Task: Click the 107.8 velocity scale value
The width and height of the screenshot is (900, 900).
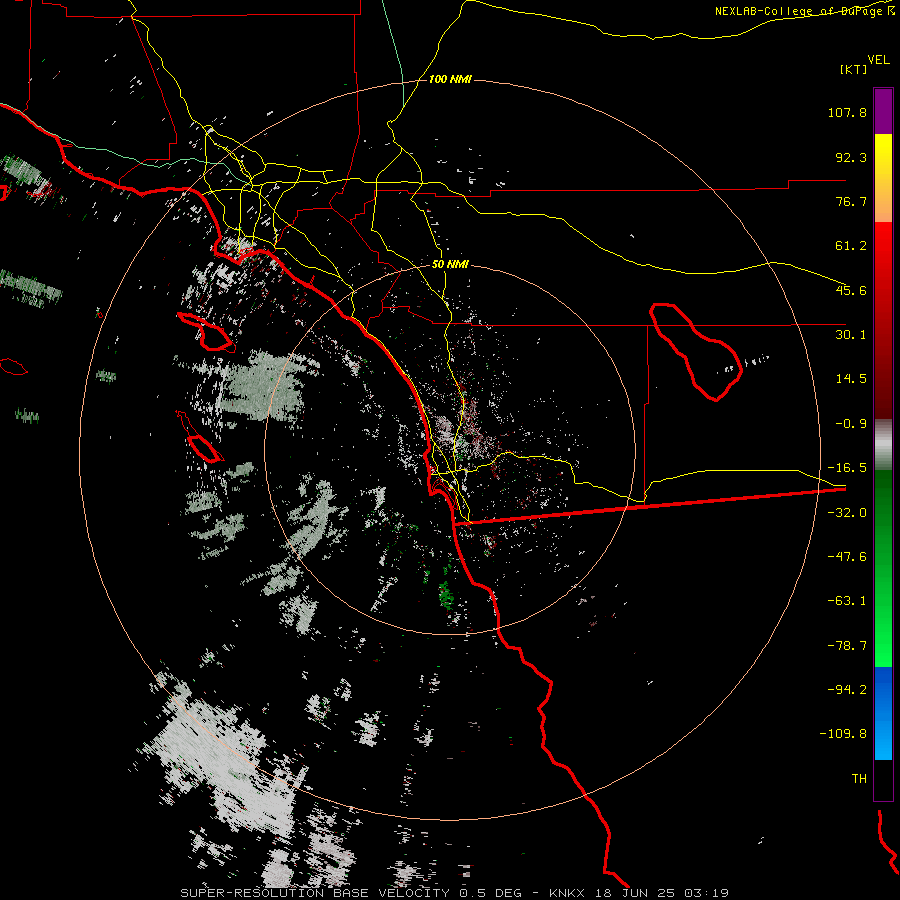Action: [847, 112]
